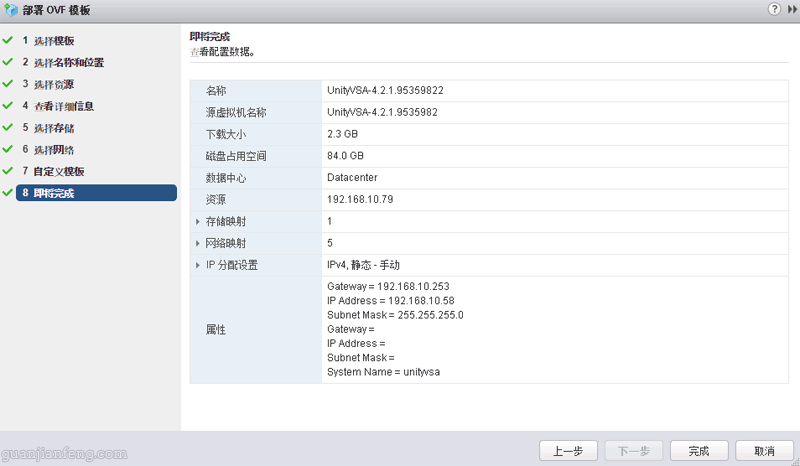
Task: Click the 源虚拟机名称 label
Action: (x=236, y=112)
